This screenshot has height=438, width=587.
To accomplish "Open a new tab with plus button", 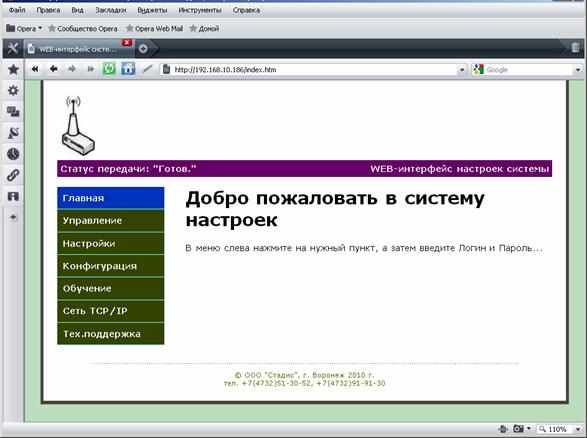I will (x=143, y=49).
